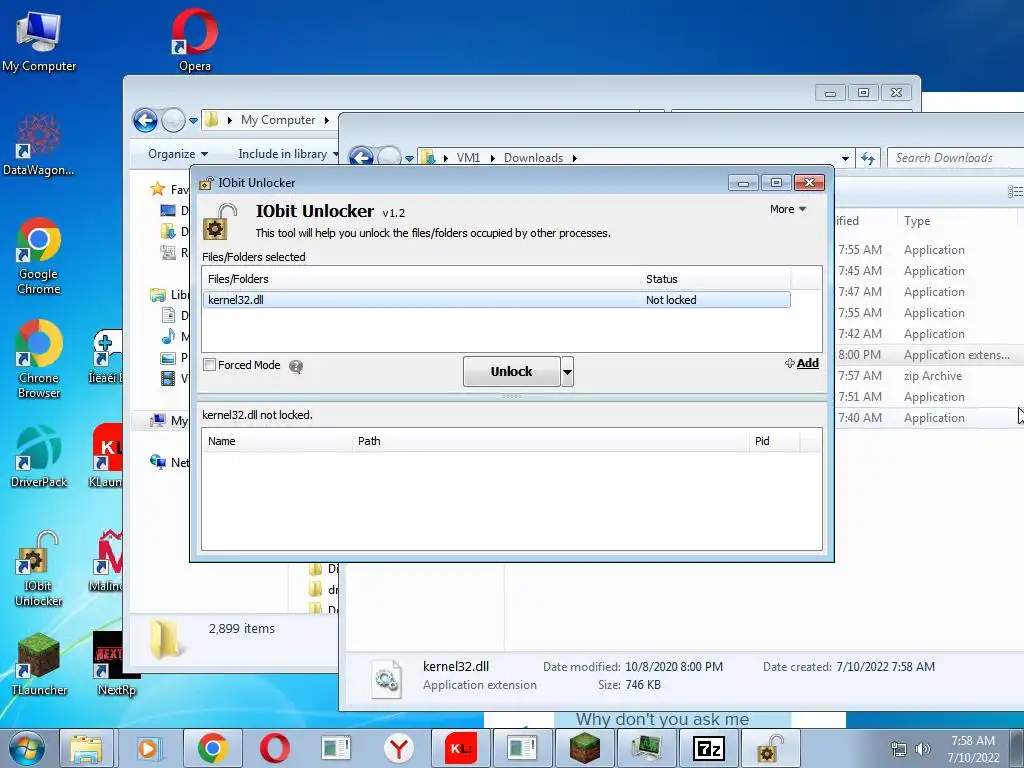Image resolution: width=1024 pixels, height=768 pixels.
Task: Click the Forced Mode help icon
Action: 296,366
